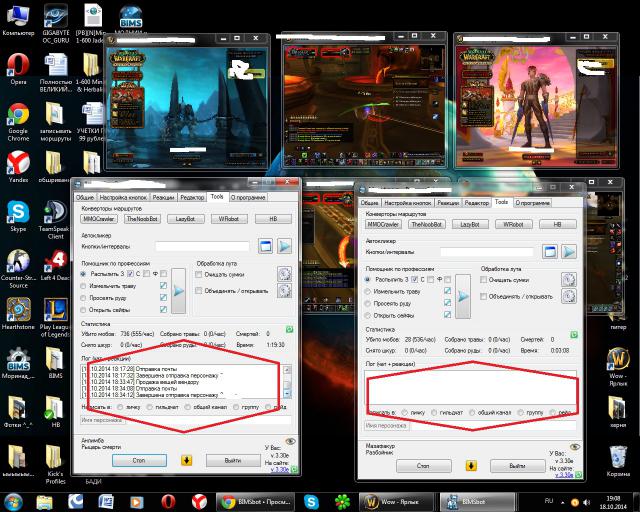Click the autoclicker window icon in right BIMSbot window
This screenshot has width=640, height=512.
(548, 250)
